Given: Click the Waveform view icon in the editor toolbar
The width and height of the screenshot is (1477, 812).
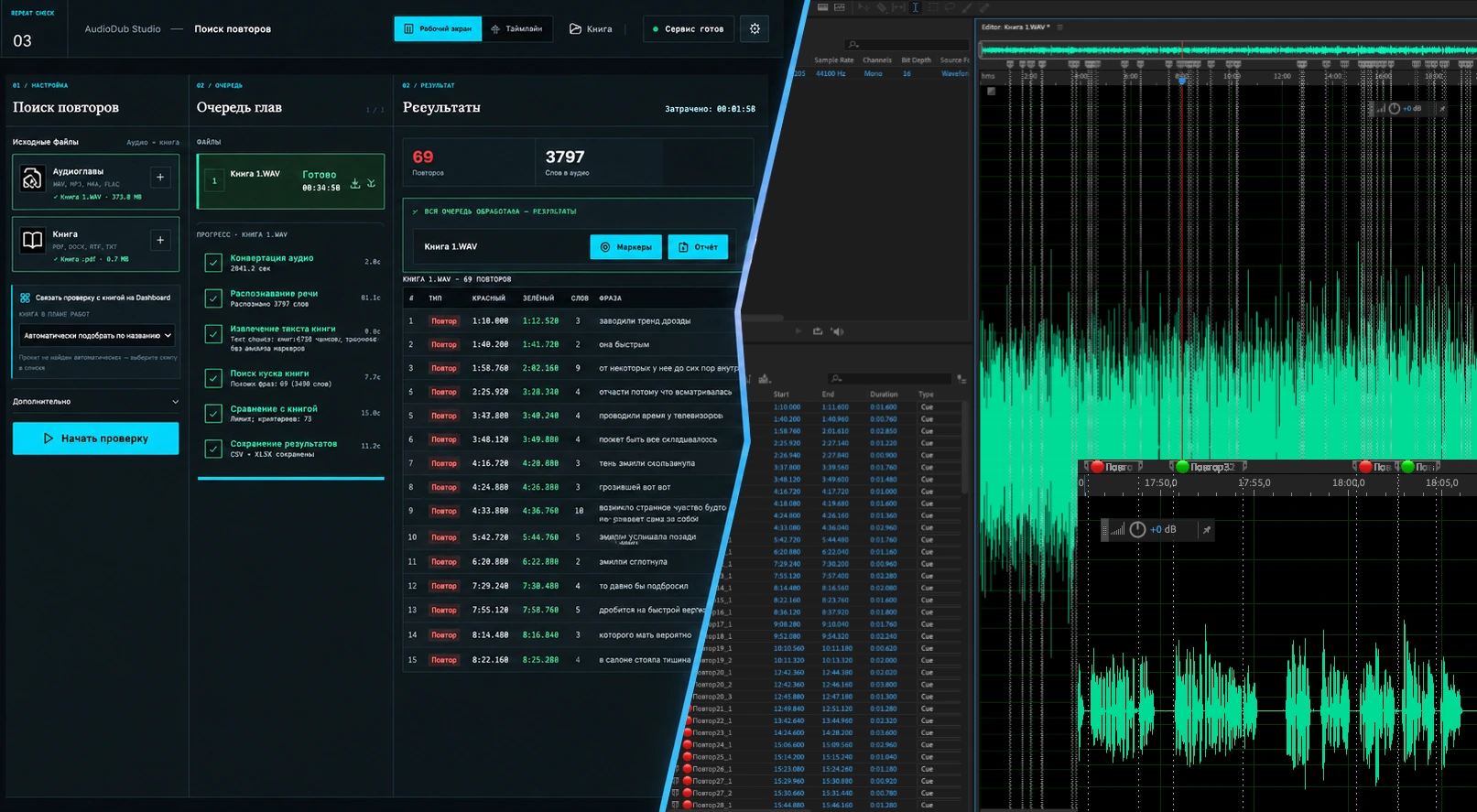Looking at the screenshot, I should pos(822,7).
